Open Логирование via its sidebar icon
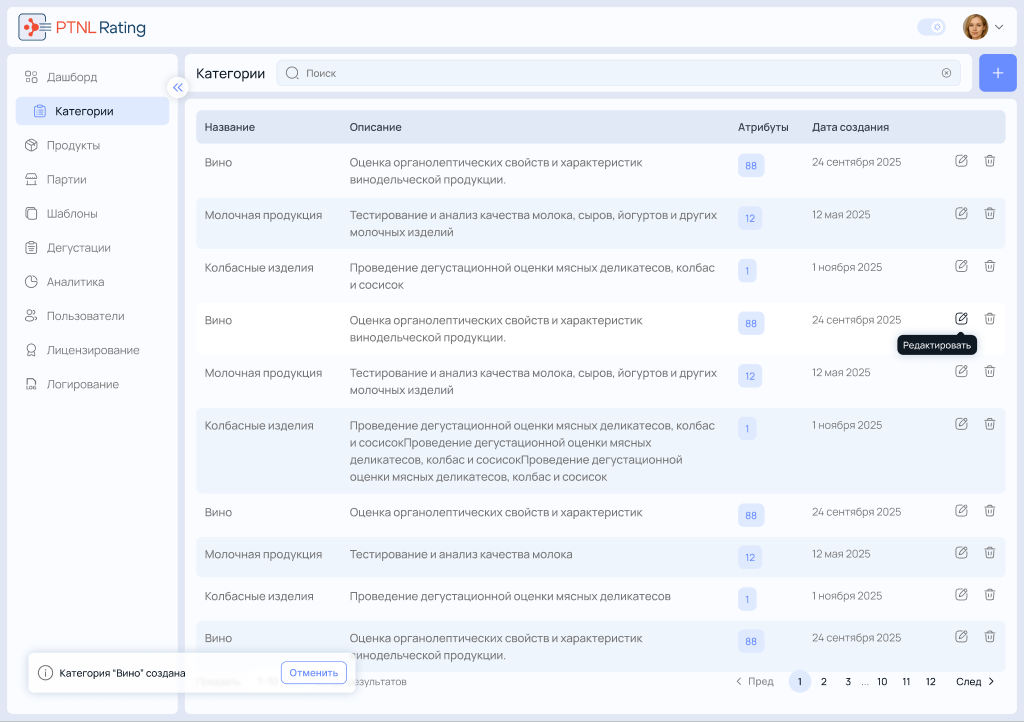This screenshot has height=722, width=1024. point(31,384)
